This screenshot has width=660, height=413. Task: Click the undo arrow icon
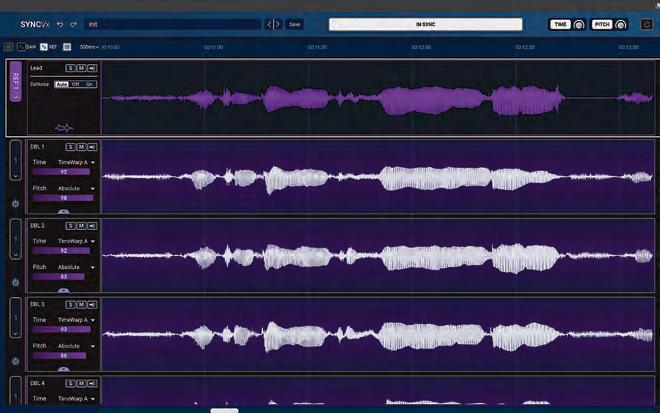point(60,24)
